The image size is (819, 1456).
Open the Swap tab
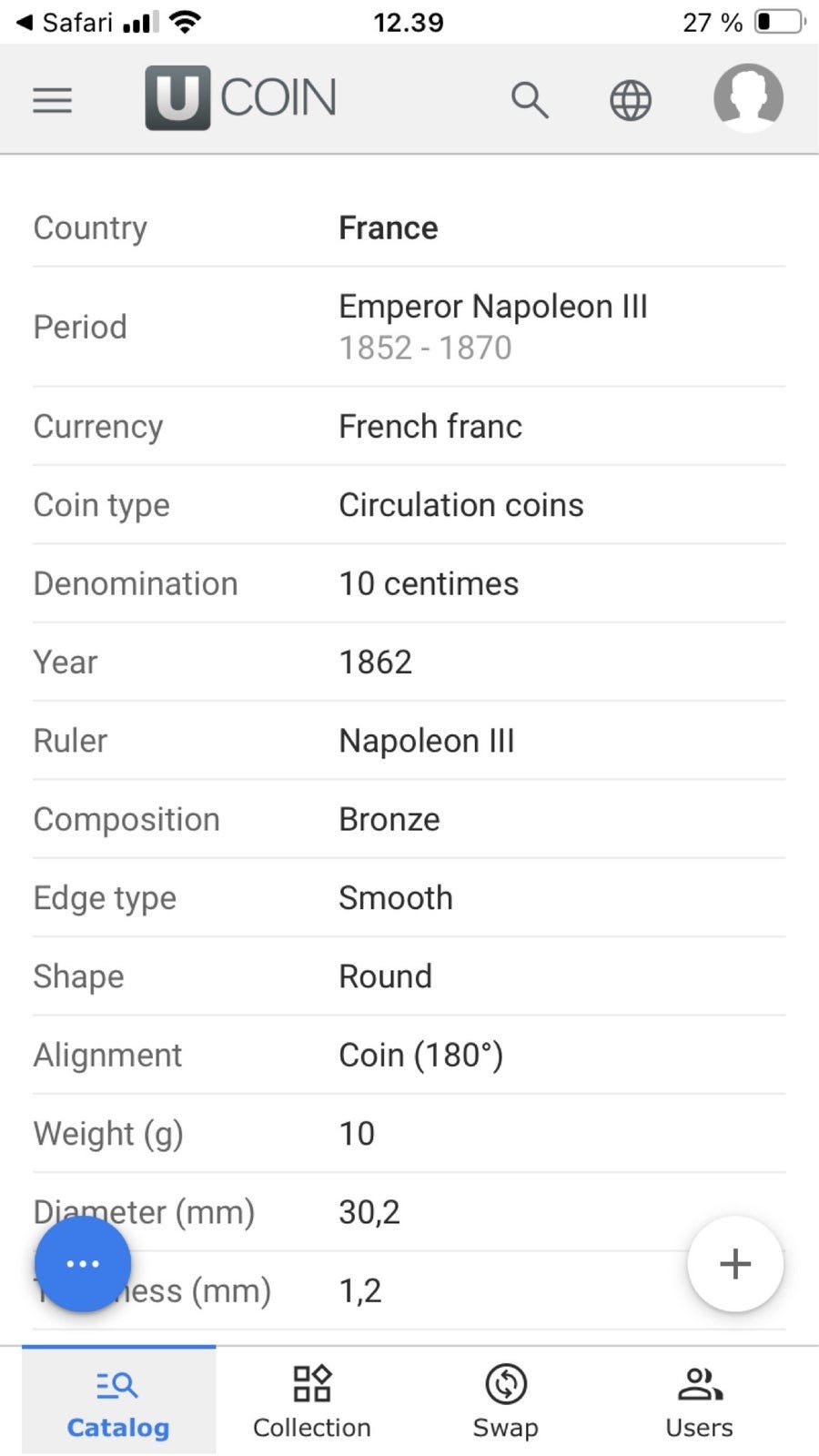coord(505,1400)
